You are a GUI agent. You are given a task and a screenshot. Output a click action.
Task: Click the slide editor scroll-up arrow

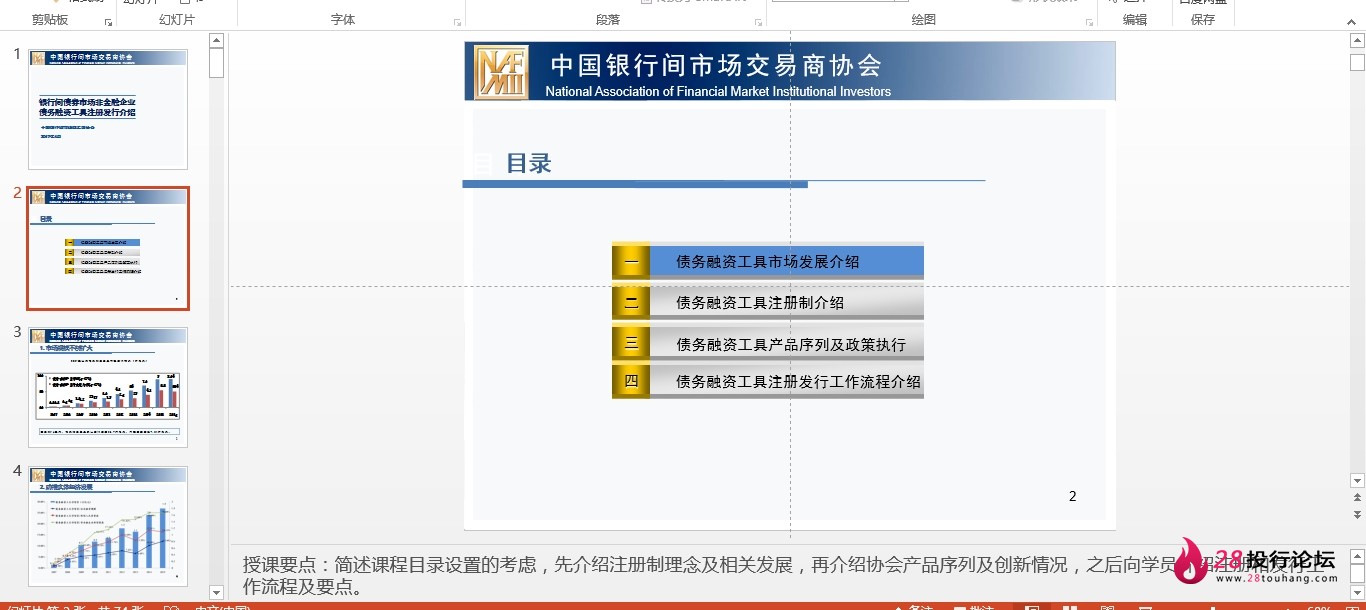(1357, 40)
